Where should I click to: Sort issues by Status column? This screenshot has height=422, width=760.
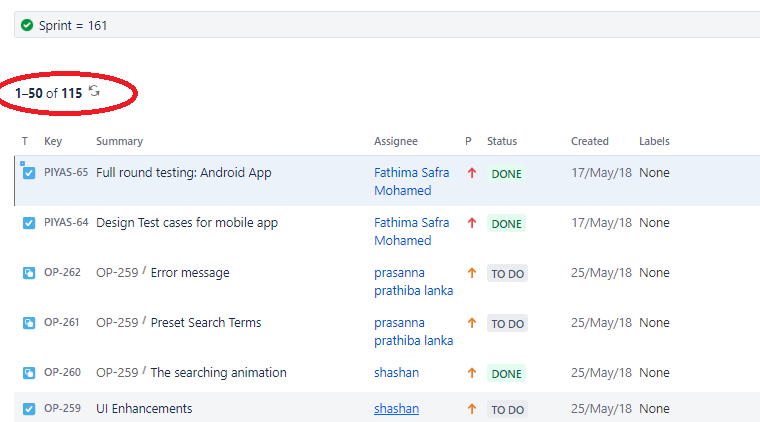click(x=502, y=142)
